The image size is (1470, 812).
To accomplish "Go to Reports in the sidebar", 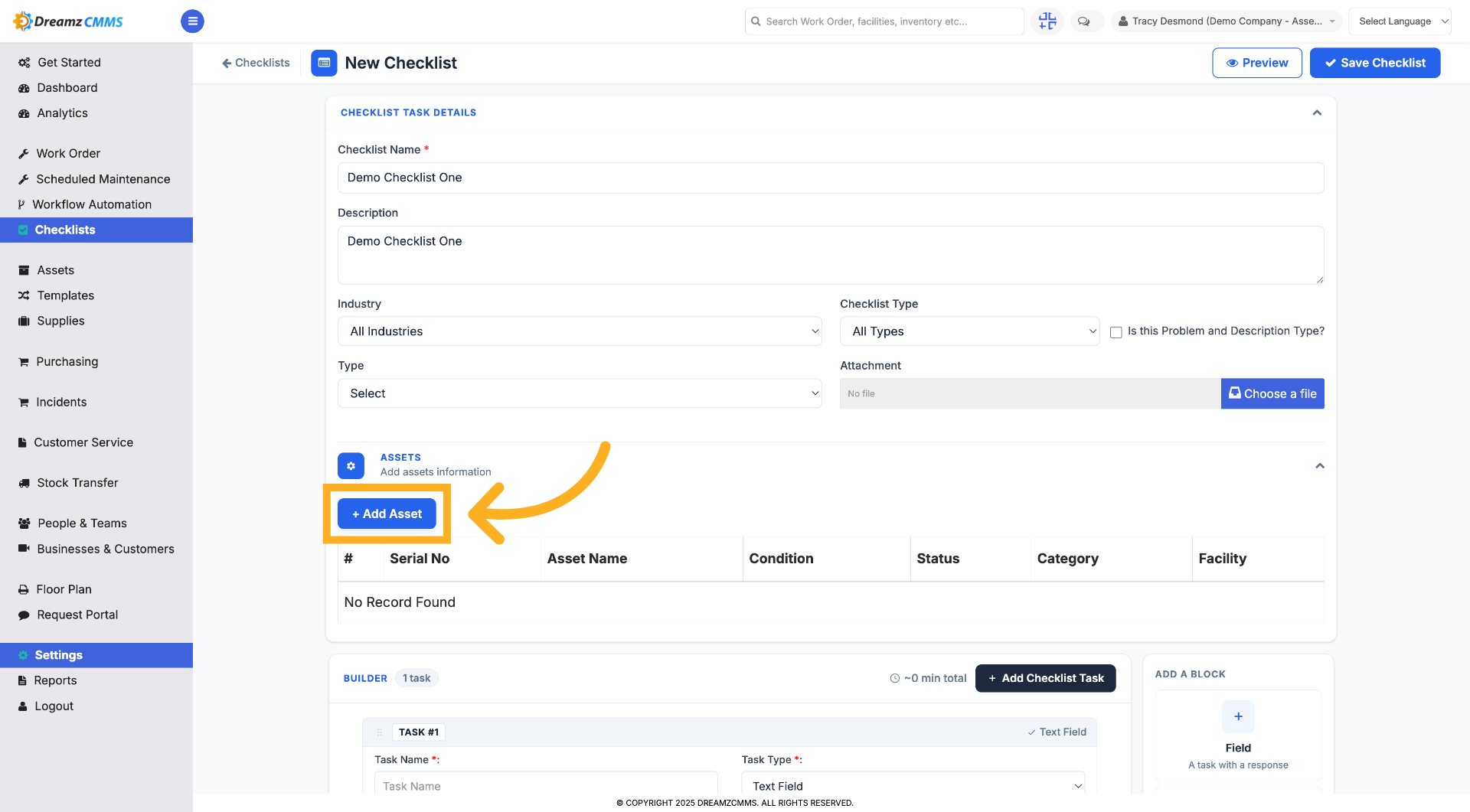I will pyautogui.click(x=55, y=680).
